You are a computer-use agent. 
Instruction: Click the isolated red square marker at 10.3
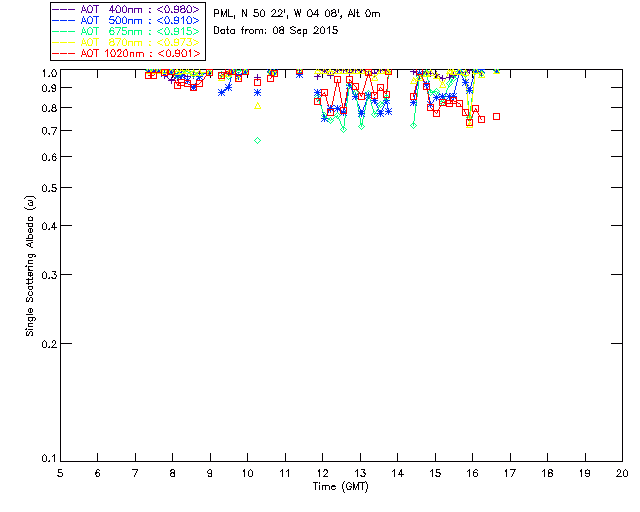(x=258, y=82)
